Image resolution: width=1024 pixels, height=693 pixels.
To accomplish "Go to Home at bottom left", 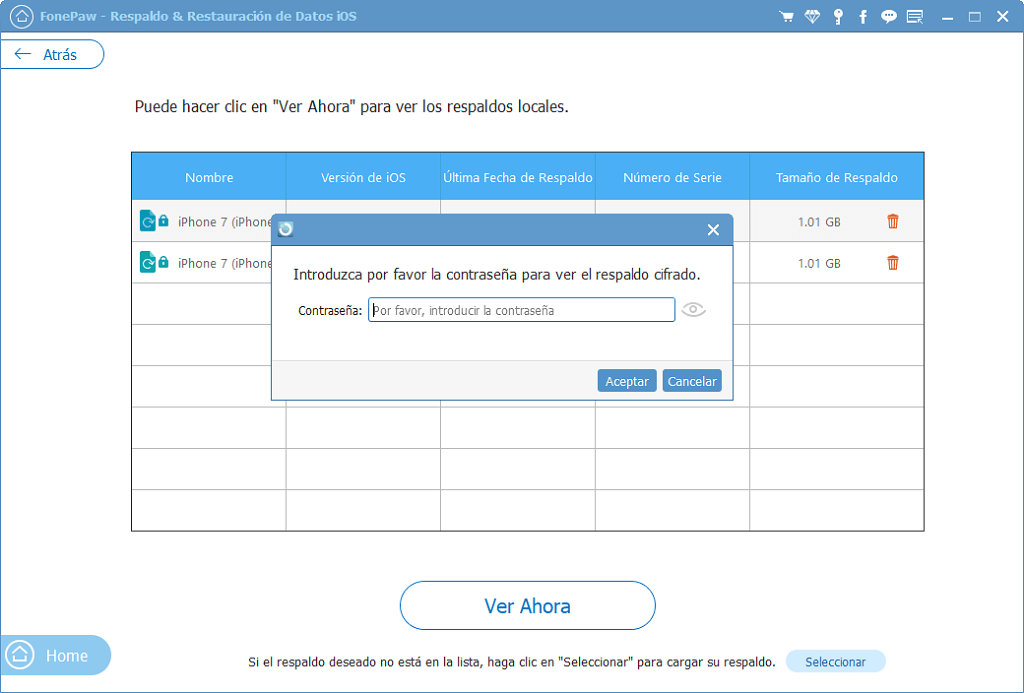I will (55, 656).
